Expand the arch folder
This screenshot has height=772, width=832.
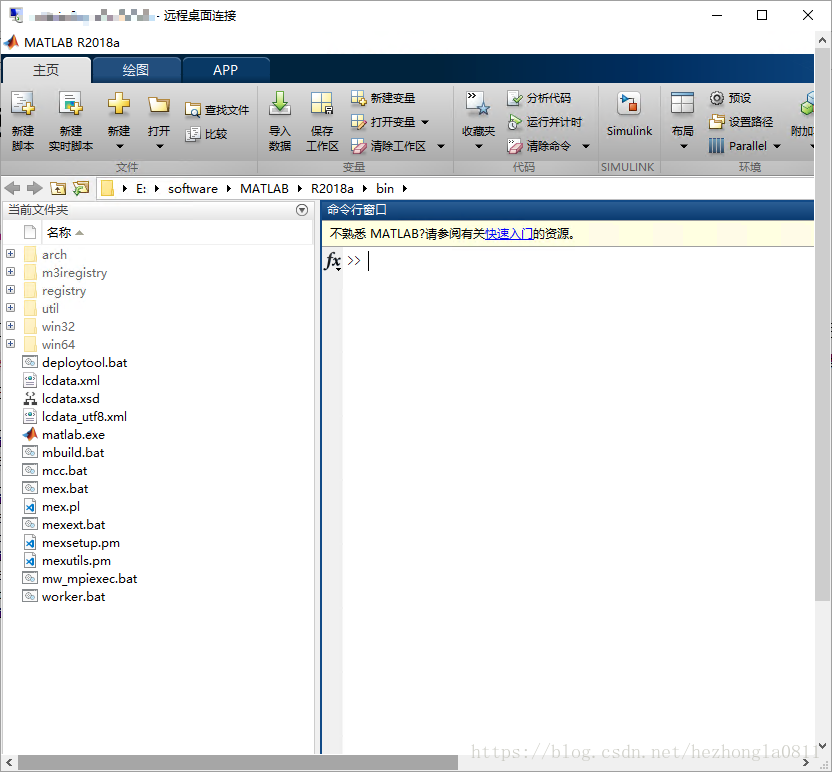pyautogui.click(x=11, y=254)
